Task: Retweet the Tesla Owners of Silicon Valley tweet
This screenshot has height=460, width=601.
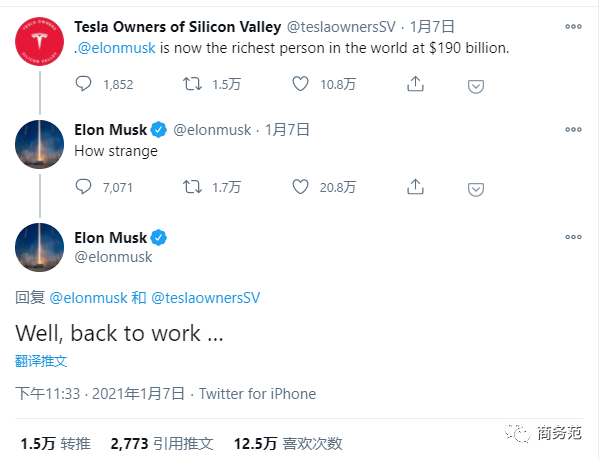Action: tap(192, 84)
